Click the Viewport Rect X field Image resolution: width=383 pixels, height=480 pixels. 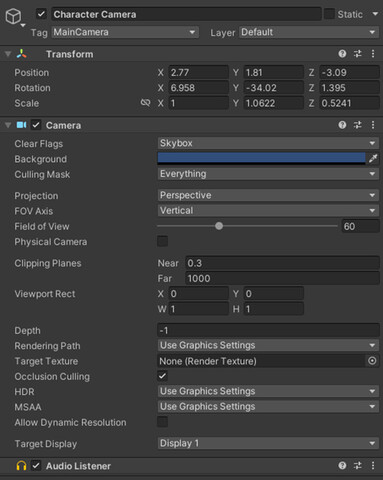click(198, 294)
